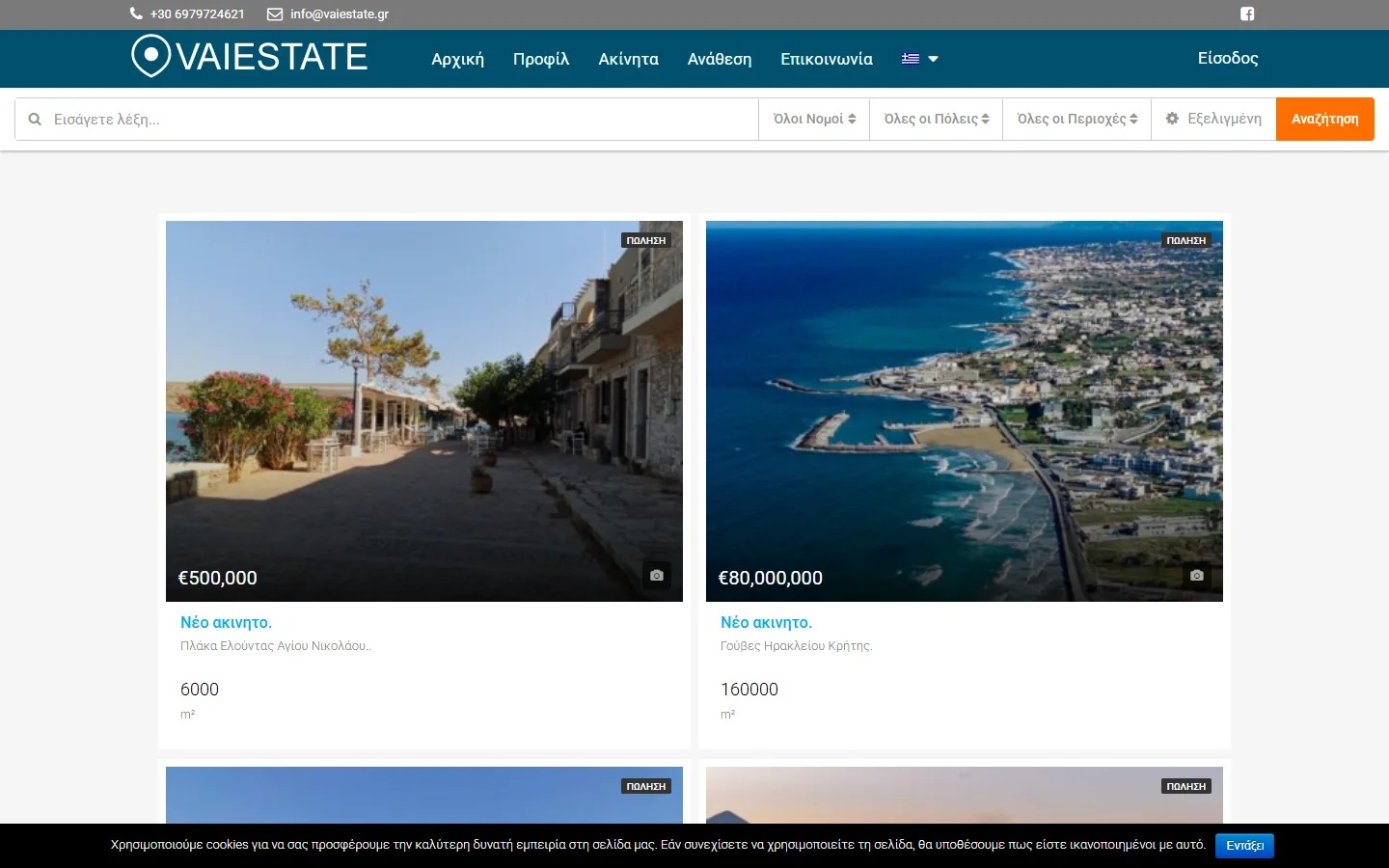Click the €500,000 price label
The width and height of the screenshot is (1389, 868).
tap(218, 578)
